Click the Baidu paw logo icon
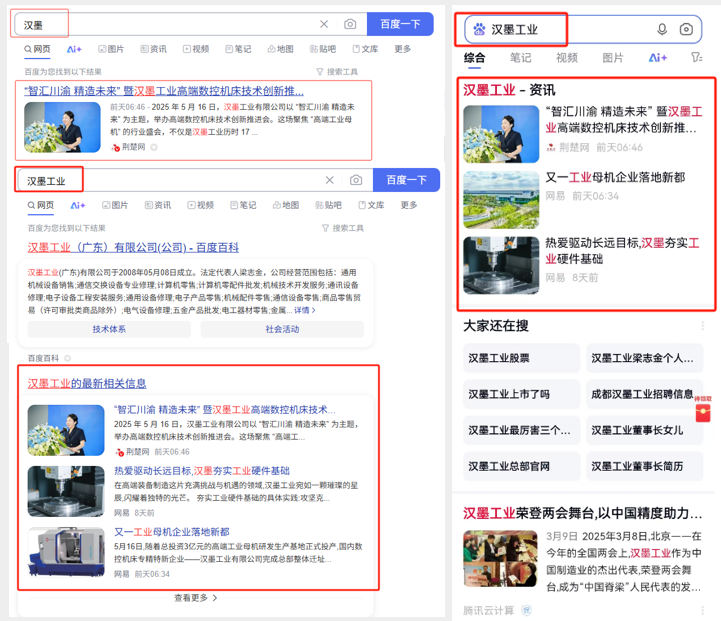The height and width of the screenshot is (621, 721). click(479, 30)
